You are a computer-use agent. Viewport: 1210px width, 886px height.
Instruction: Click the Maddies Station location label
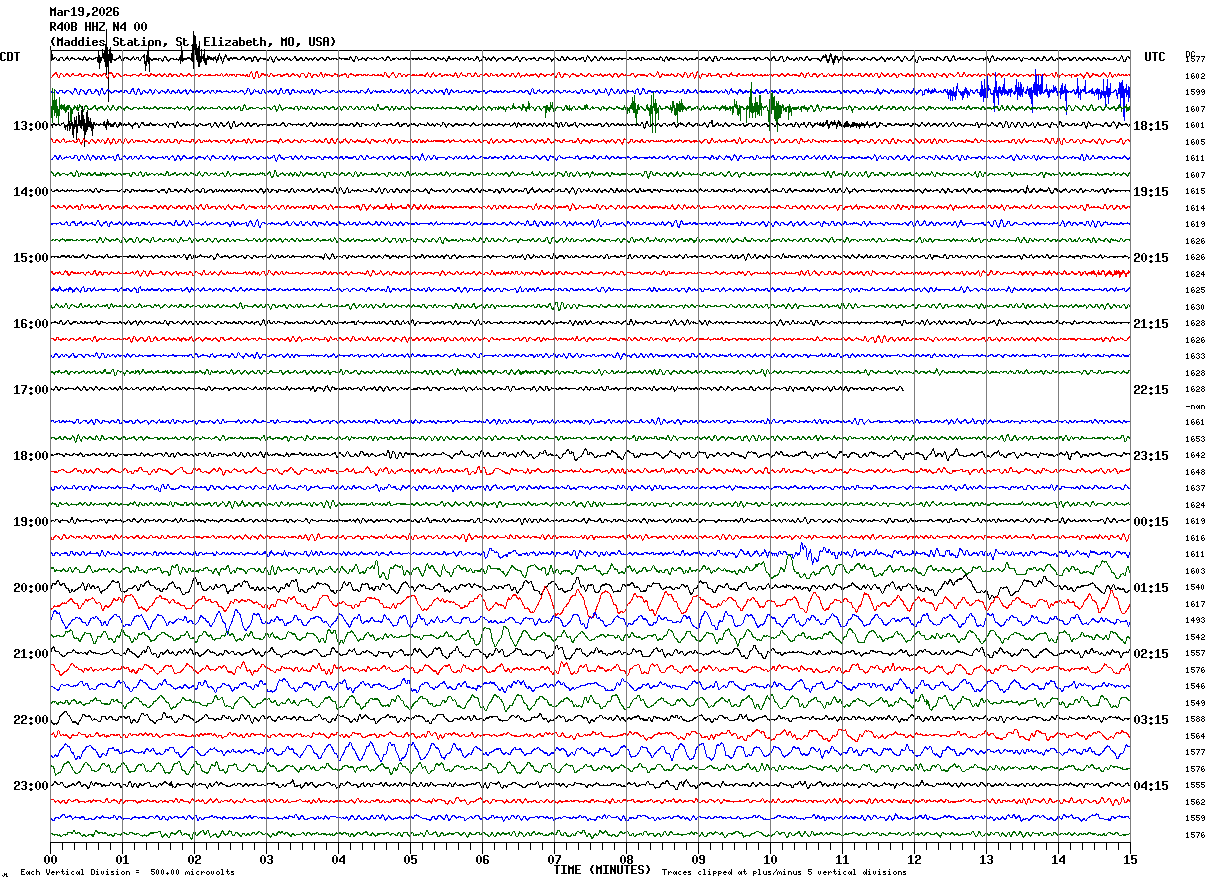pos(192,42)
